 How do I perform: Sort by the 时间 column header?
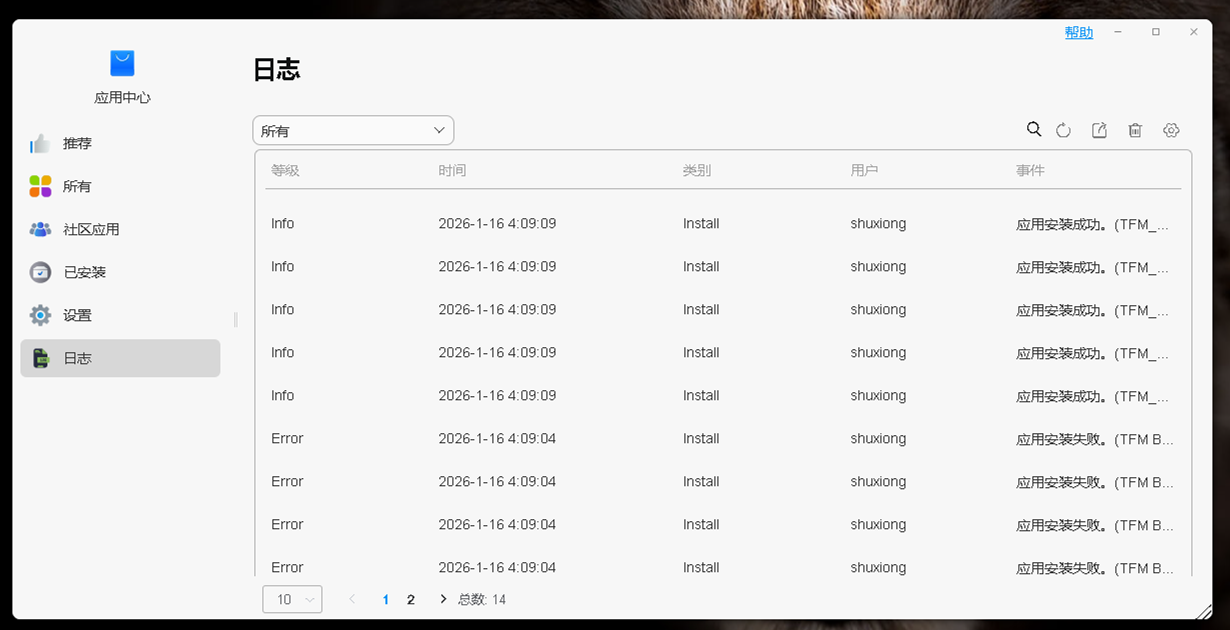point(452,171)
